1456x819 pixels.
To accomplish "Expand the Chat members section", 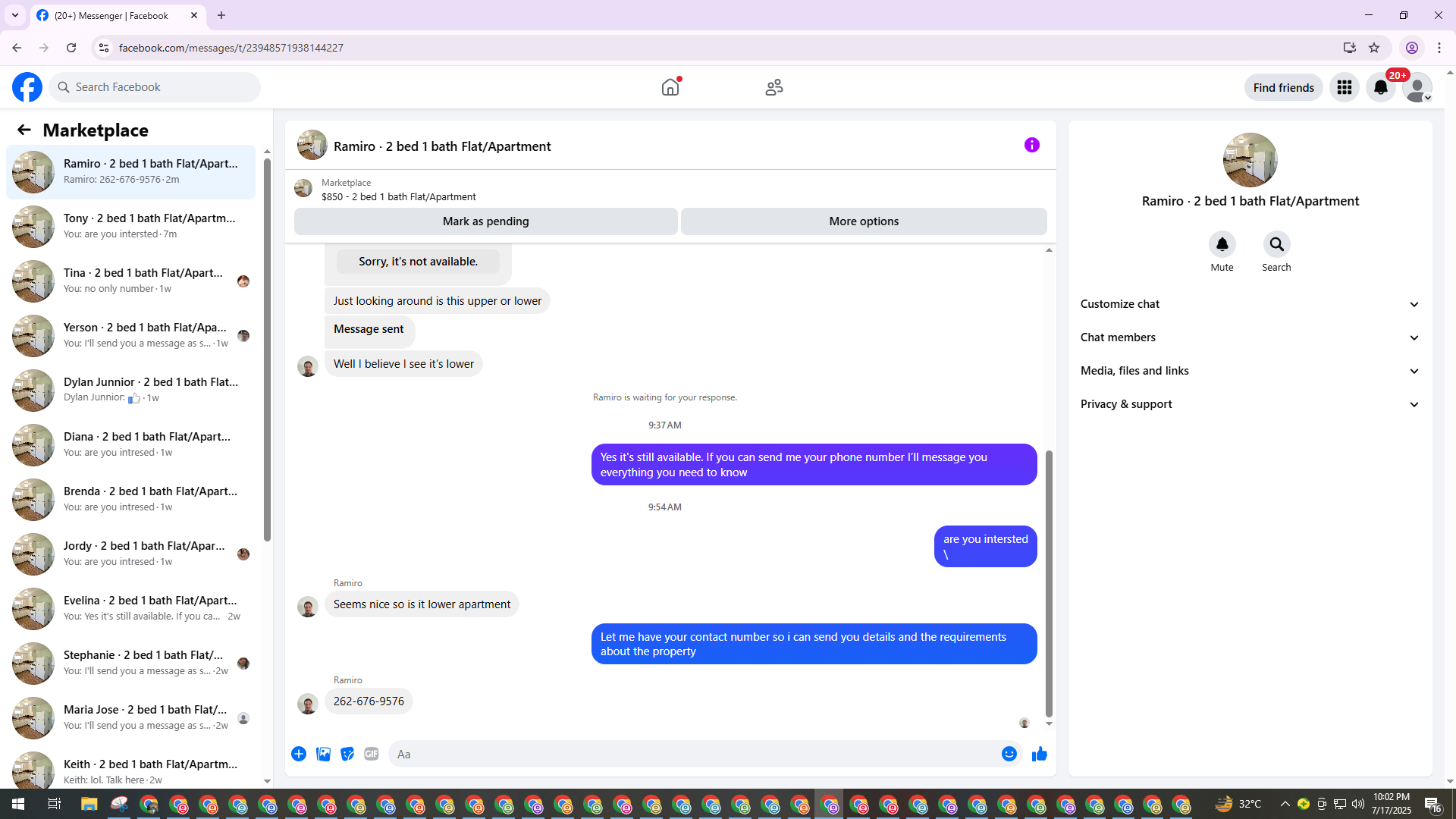I will pyautogui.click(x=1250, y=337).
